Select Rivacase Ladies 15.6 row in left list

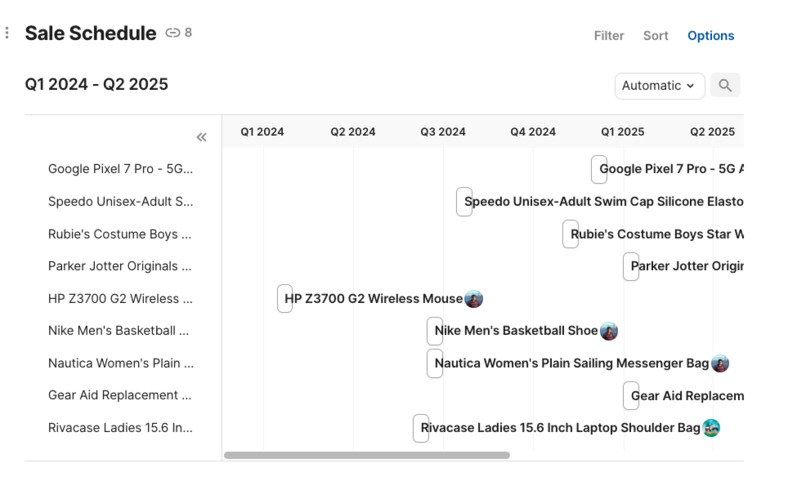click(120, 427)
